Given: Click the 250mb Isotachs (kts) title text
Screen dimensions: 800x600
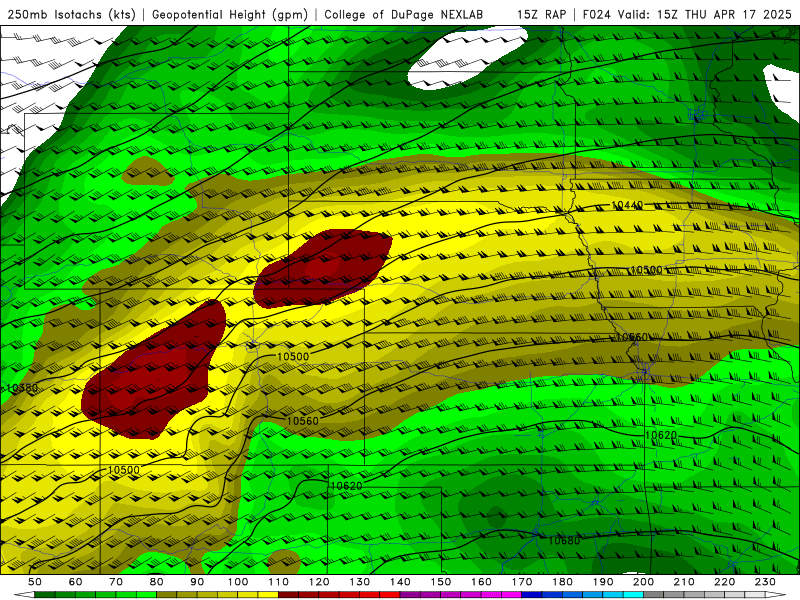Looking at the screenshot, I should tap(71, 14).
